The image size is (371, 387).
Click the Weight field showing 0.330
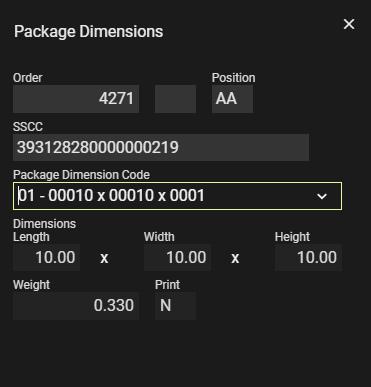click(76, 306)
